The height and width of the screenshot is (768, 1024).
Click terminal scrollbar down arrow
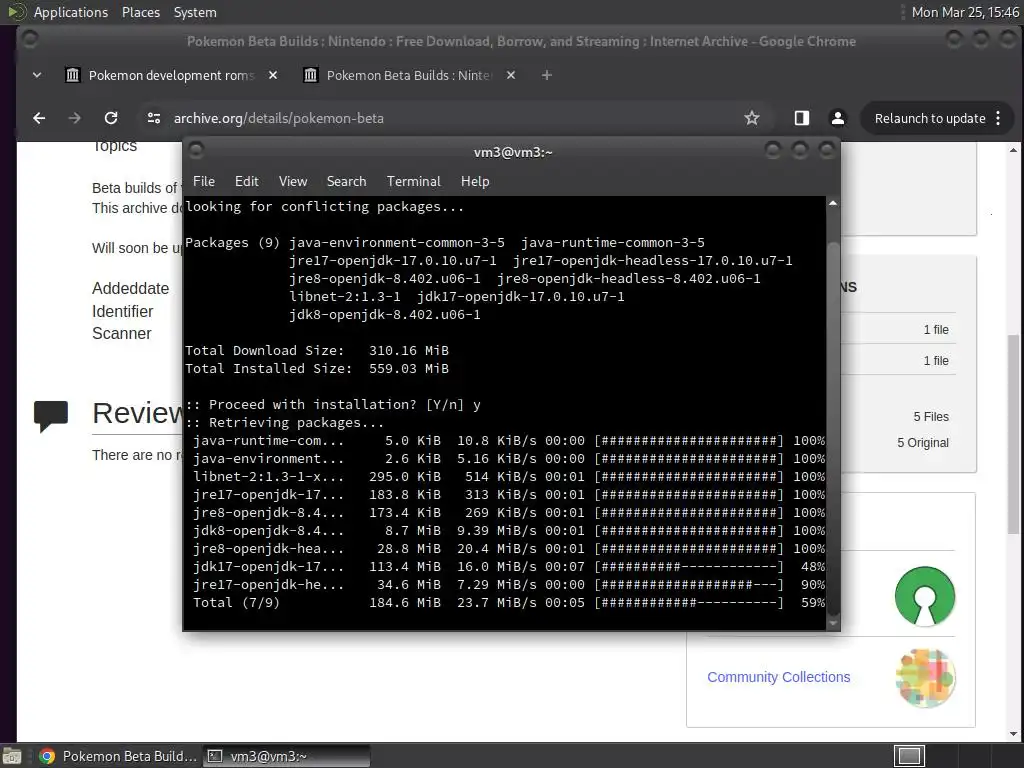(x=833, y=623)
